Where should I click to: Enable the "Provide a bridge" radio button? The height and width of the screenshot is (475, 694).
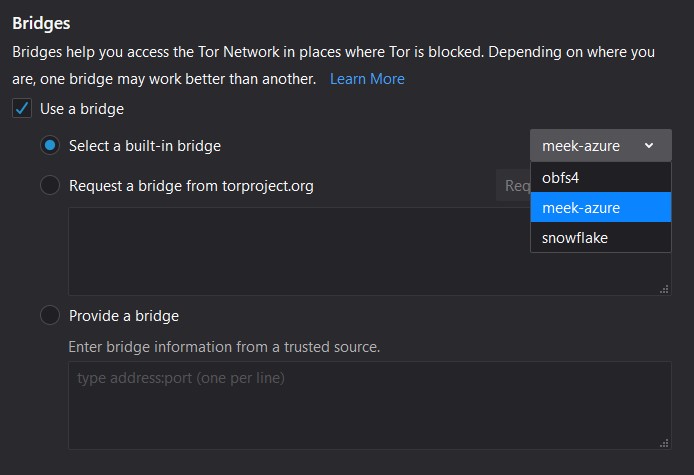49,315
